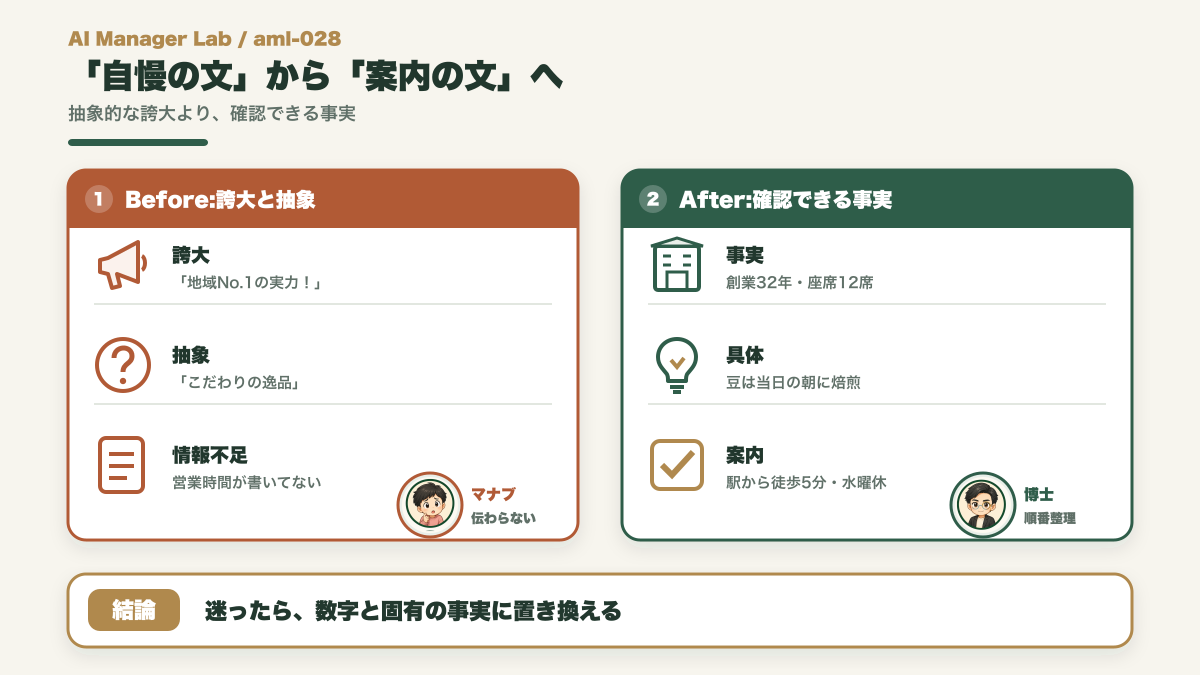Click the 抽象 heading
The width and height of the screenshot is (1200, 675).
tap(191, 355)
